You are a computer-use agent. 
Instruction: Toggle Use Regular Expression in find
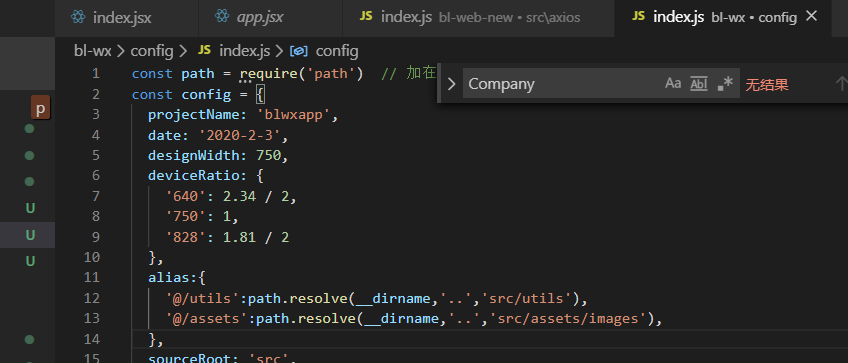725,84
